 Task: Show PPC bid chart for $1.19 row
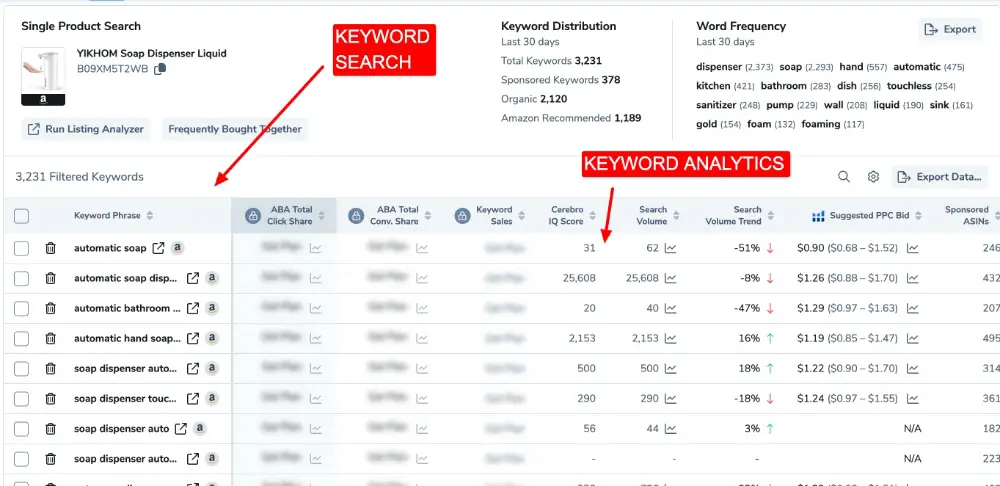coord(913,338)
